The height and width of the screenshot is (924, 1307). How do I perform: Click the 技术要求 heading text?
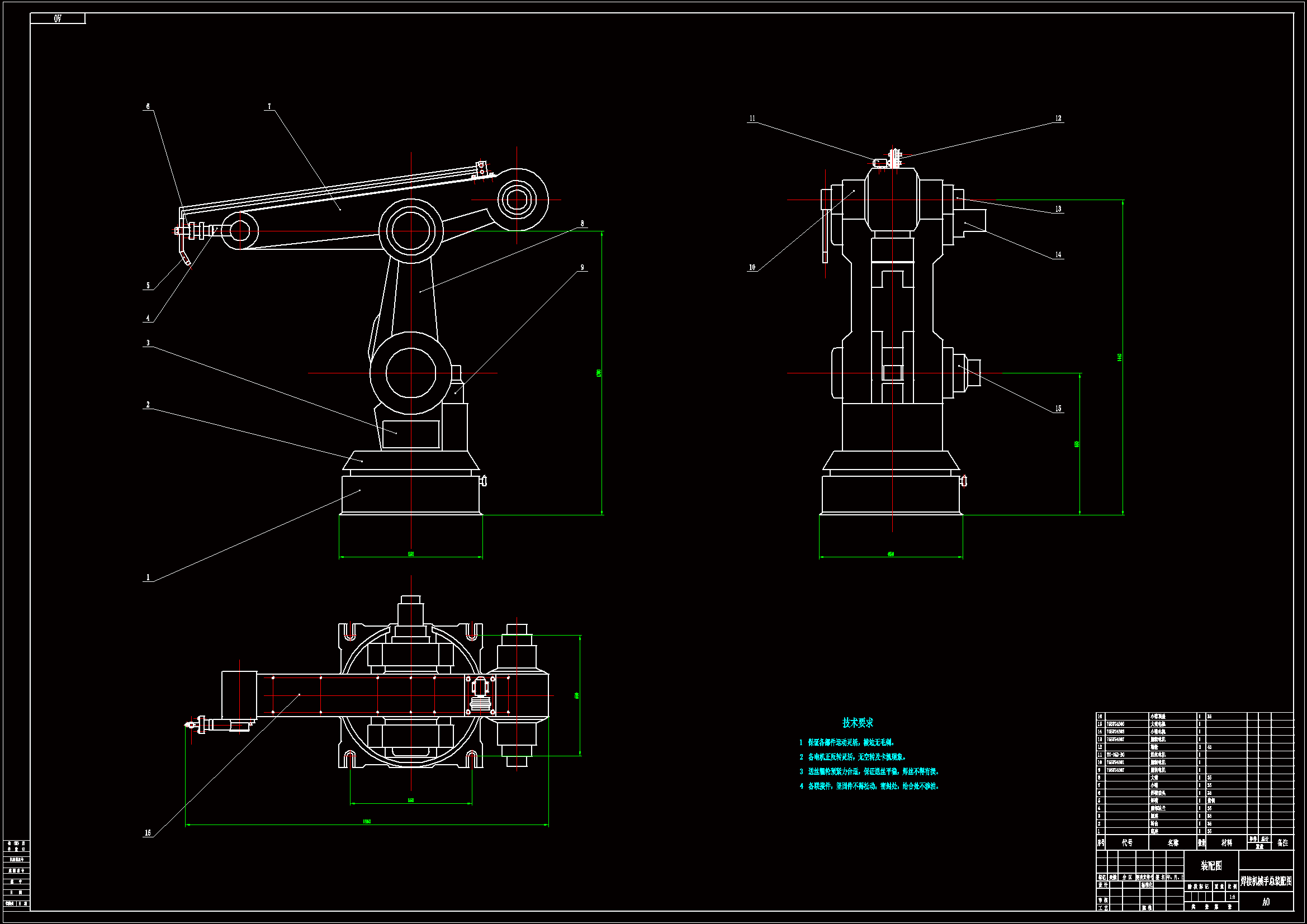click(x=858, y=722)
